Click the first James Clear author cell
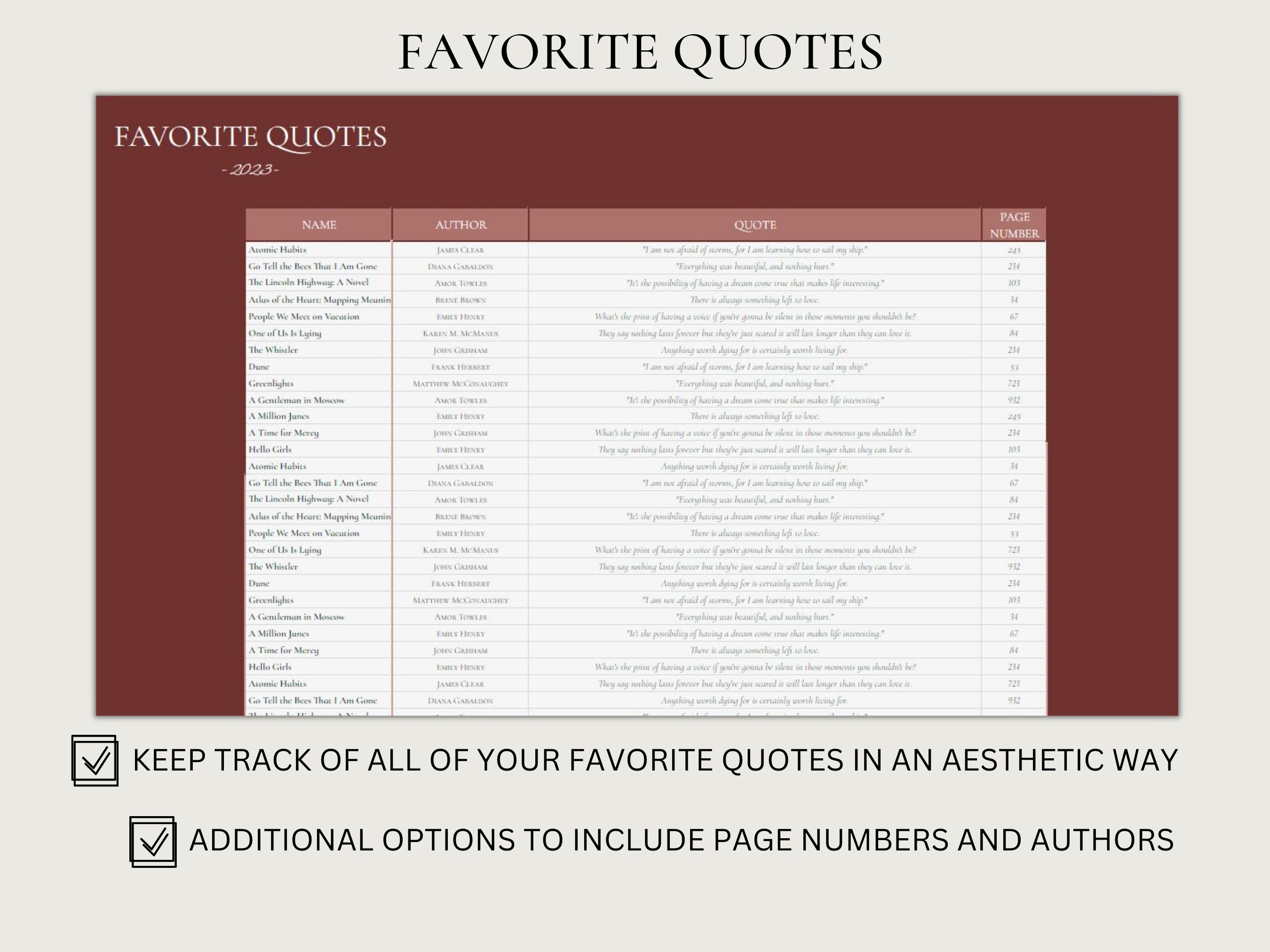1270x952 pixels. (x=460, y=250)
